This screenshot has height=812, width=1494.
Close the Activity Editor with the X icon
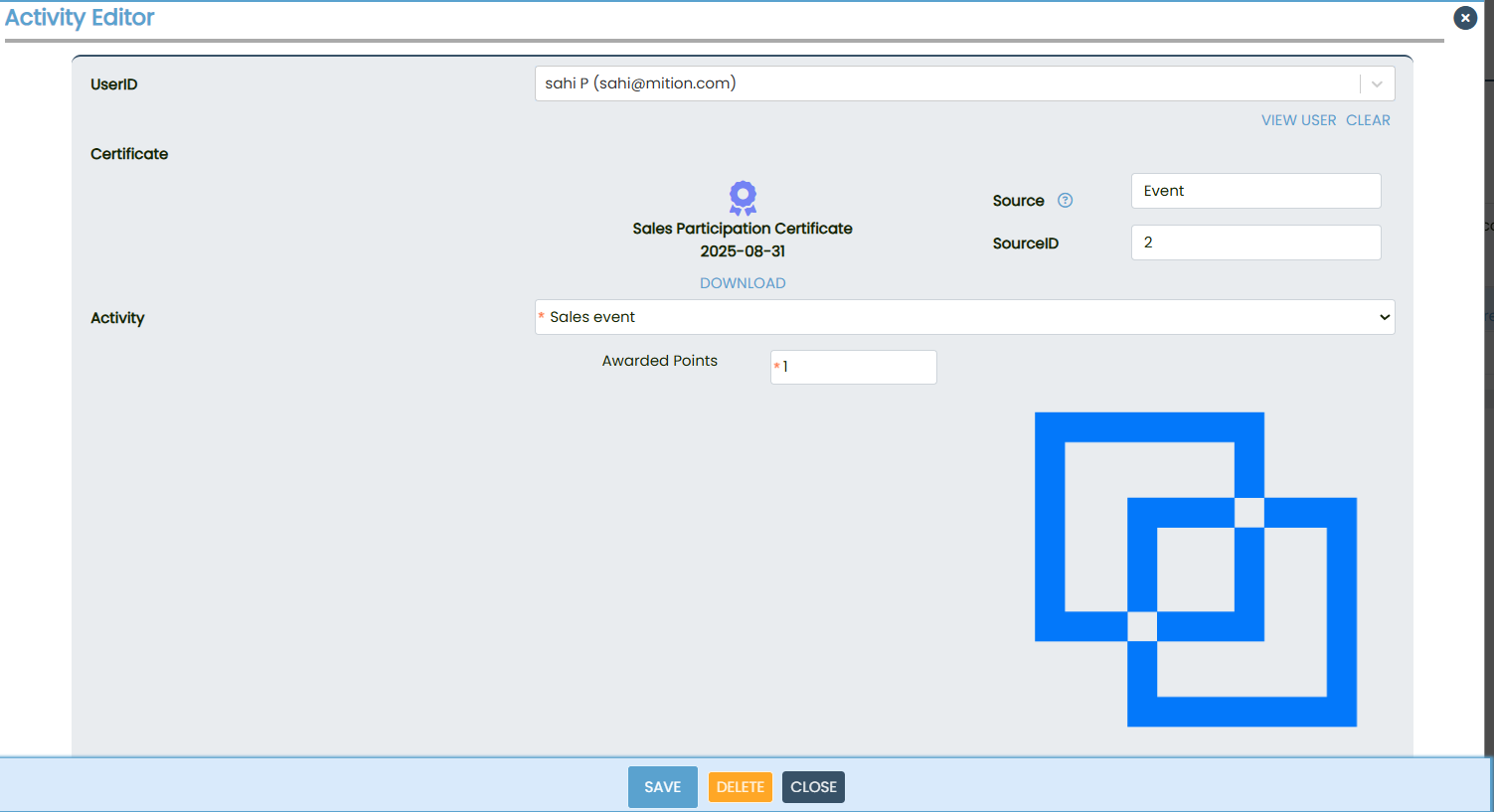click(1465, 18)
